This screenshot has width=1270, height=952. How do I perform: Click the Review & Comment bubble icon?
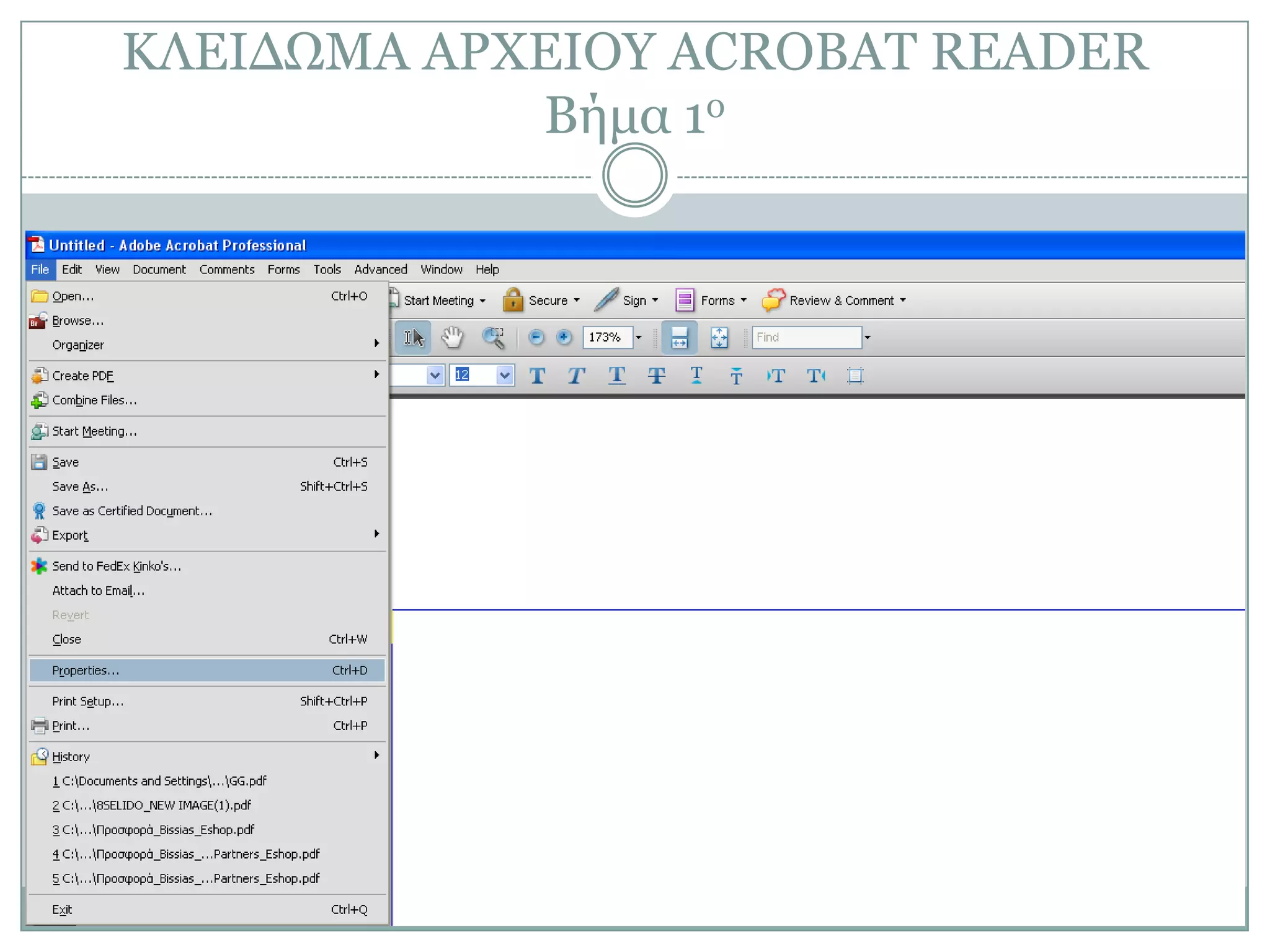point(774,300)
